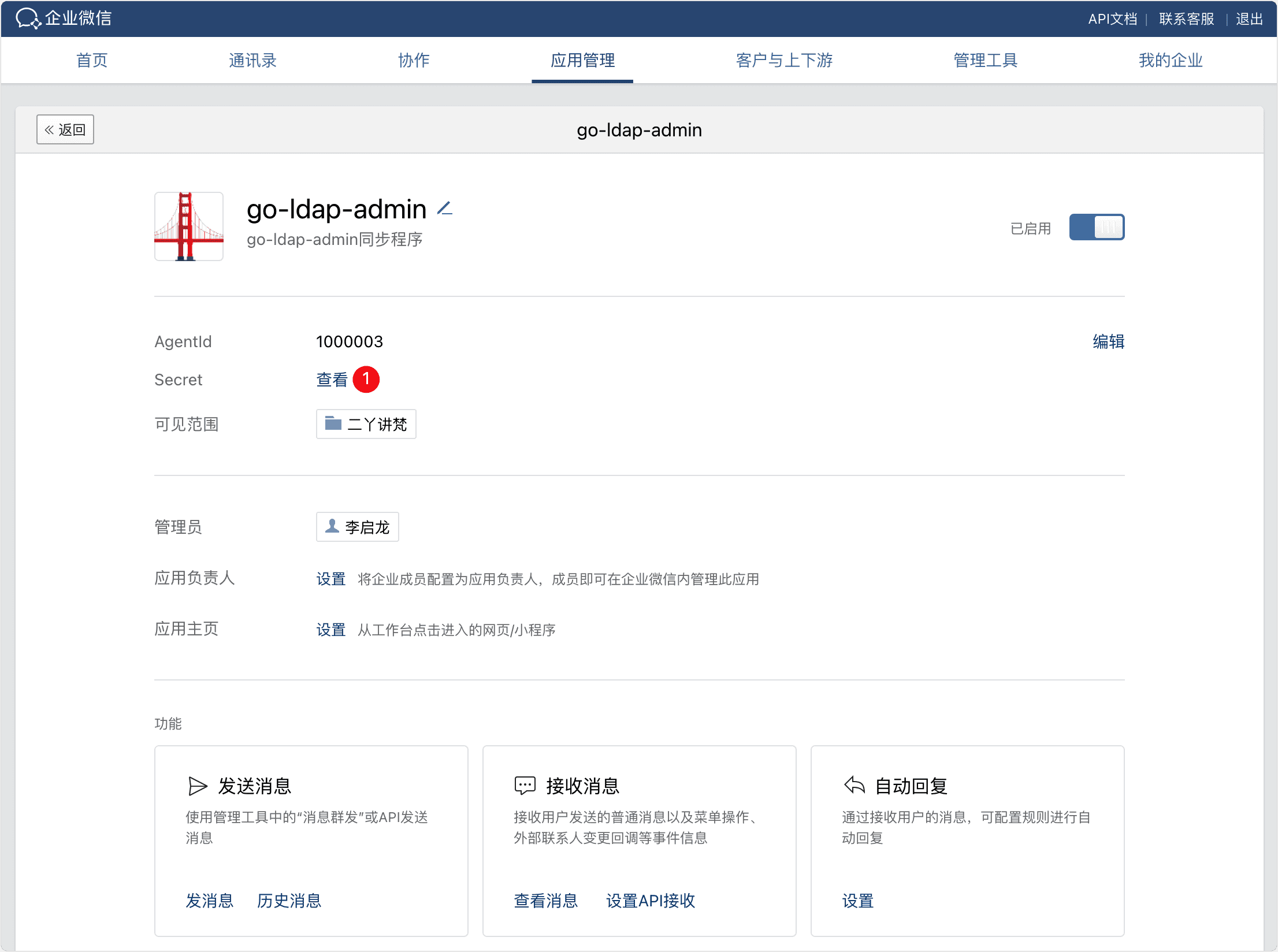
Task: Click 查看消息 in 接收消息 card
Action: click(x=546, y=901)
